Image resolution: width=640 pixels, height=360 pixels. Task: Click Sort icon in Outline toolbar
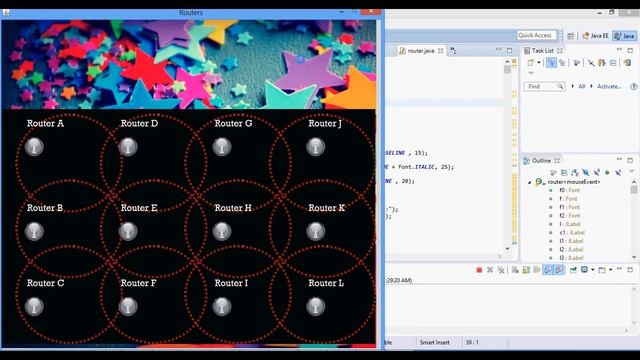coord(575,172)
